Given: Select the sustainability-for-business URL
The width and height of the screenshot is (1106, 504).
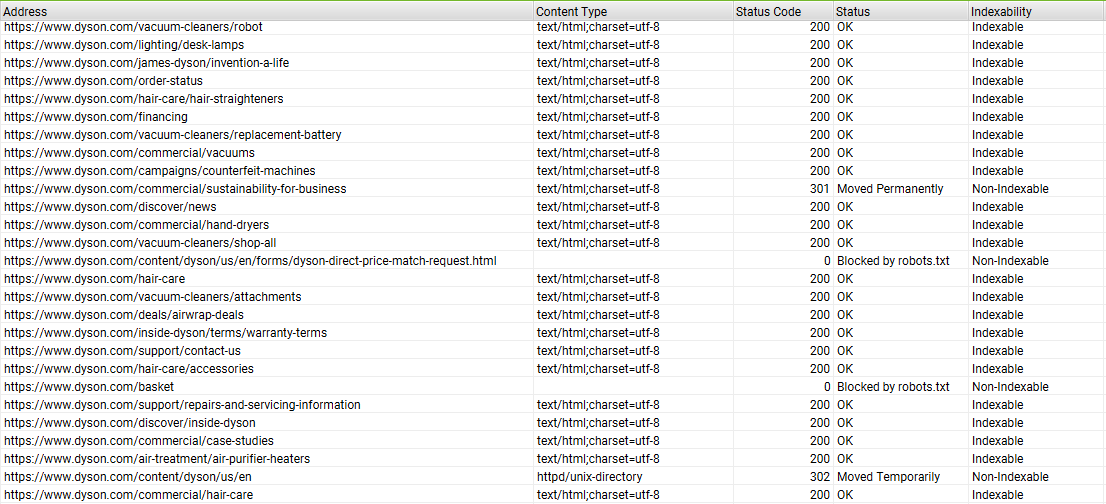Looking at the screenshot, I should [175, 189].
